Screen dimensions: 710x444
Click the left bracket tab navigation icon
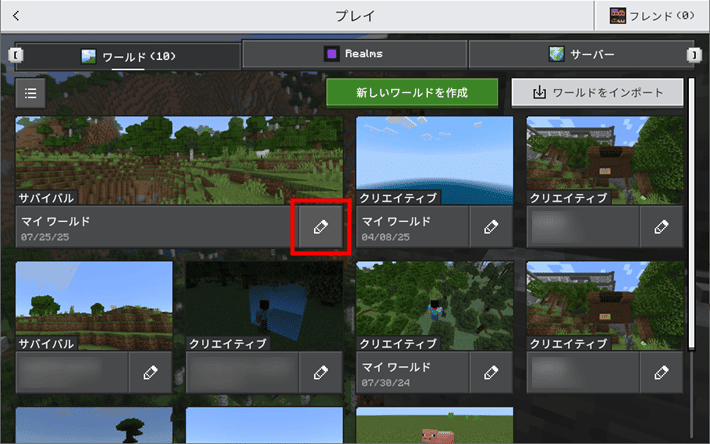(x=15, y=55)
